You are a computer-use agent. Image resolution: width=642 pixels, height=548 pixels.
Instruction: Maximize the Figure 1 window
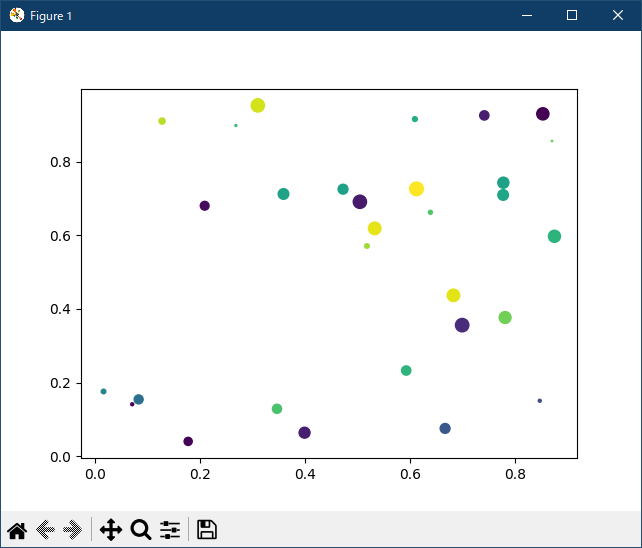[572, 16]
